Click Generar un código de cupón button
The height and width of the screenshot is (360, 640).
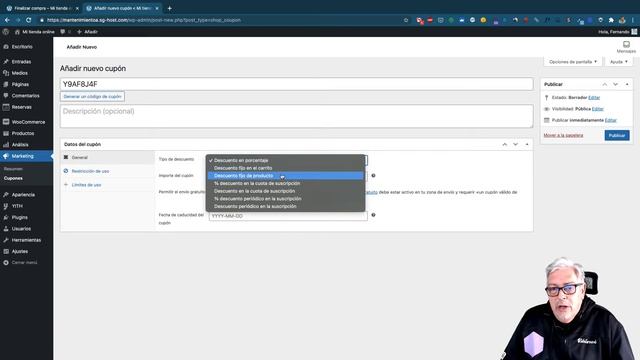[x=93, y=96]
